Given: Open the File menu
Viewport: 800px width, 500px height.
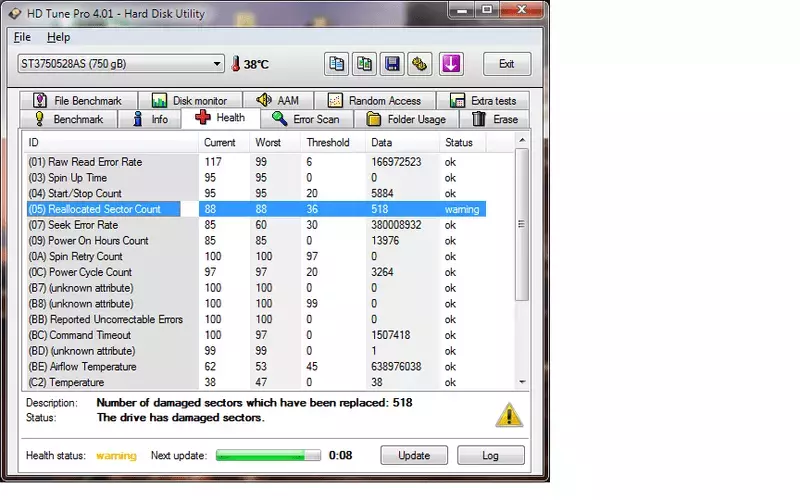Looking at the screenshot, I should 22,37.
